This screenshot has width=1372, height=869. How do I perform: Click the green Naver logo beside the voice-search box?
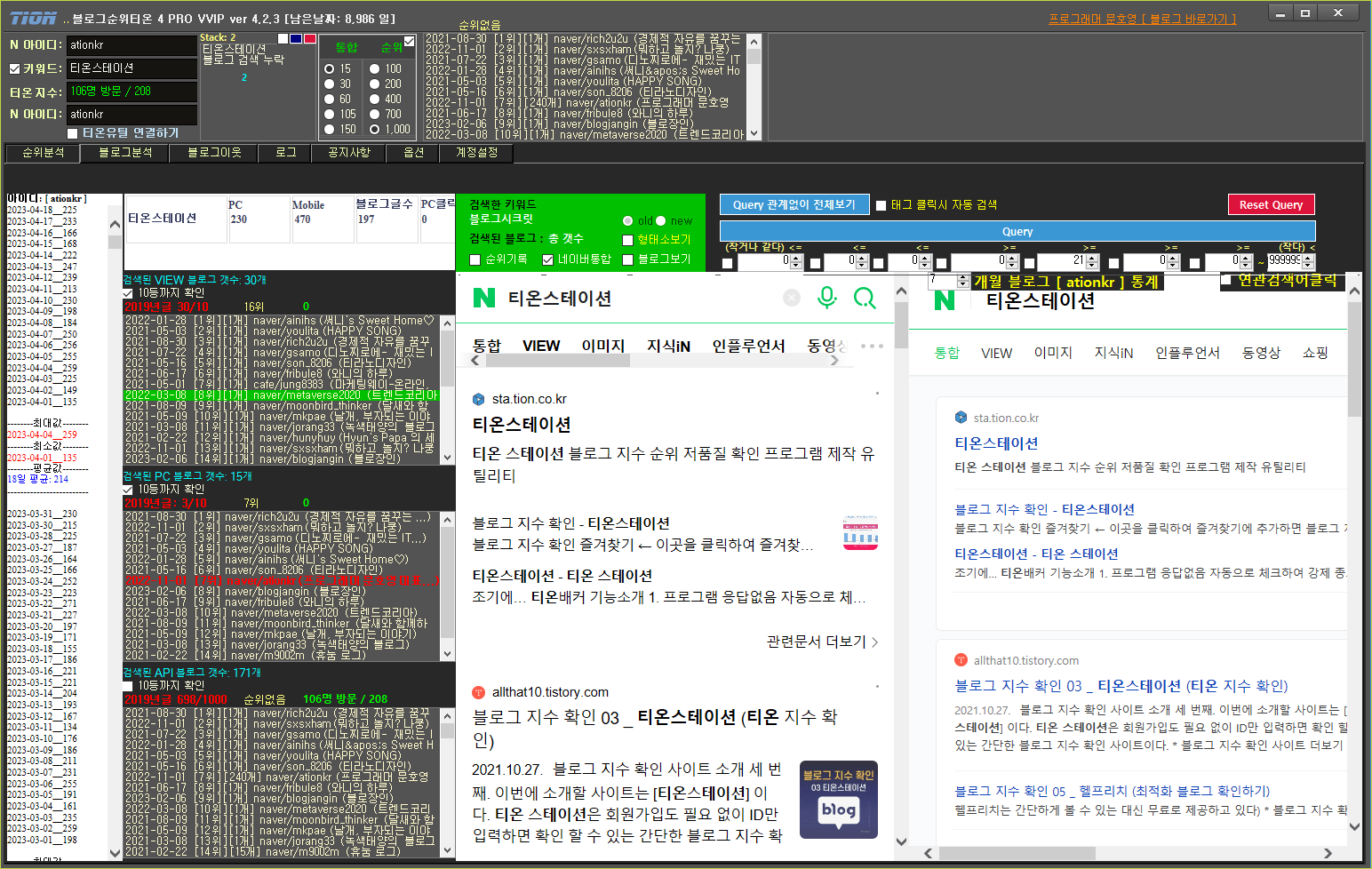[x=484, y=298]
